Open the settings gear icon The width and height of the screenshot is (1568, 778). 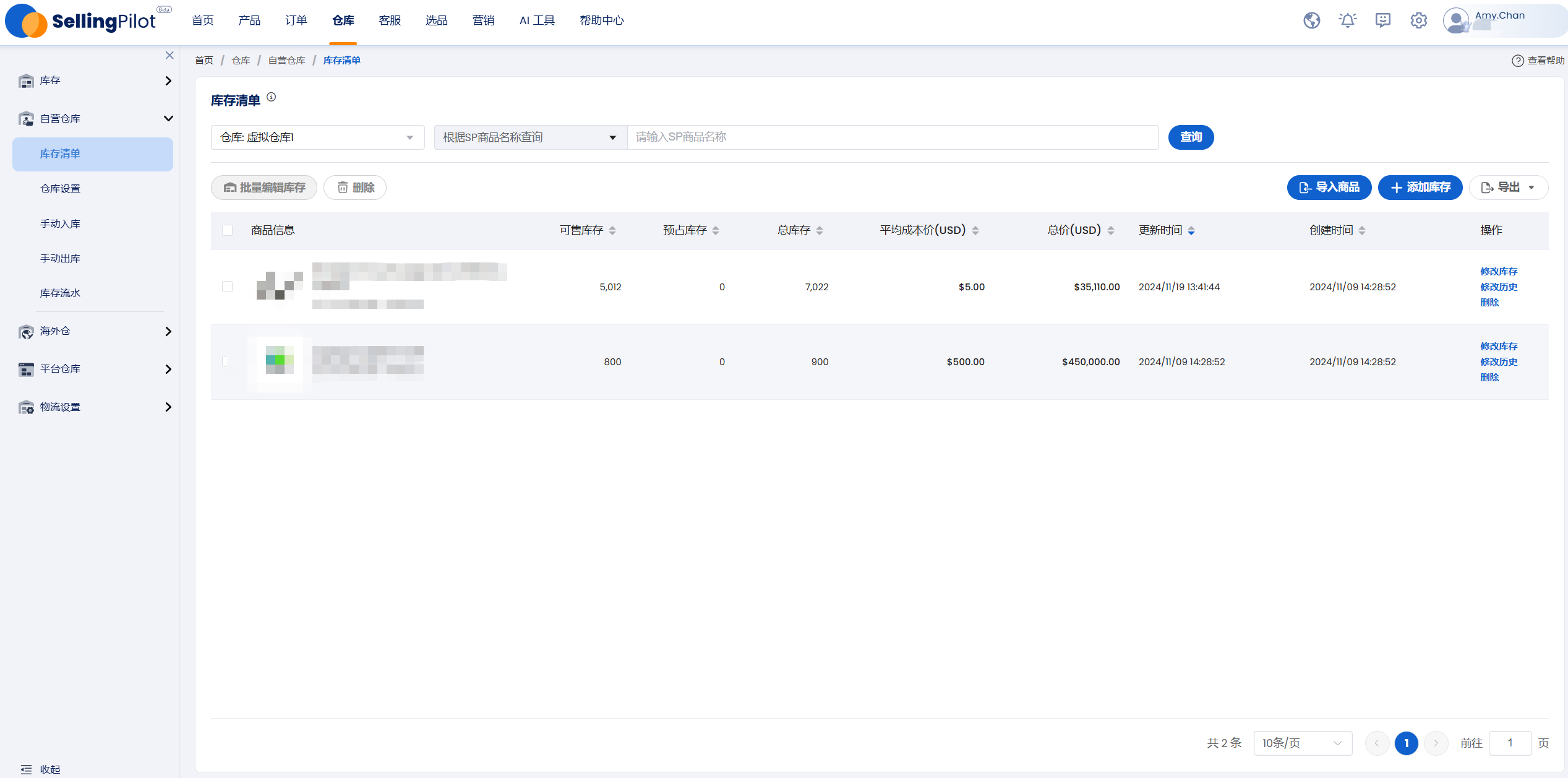[1418, 20]
